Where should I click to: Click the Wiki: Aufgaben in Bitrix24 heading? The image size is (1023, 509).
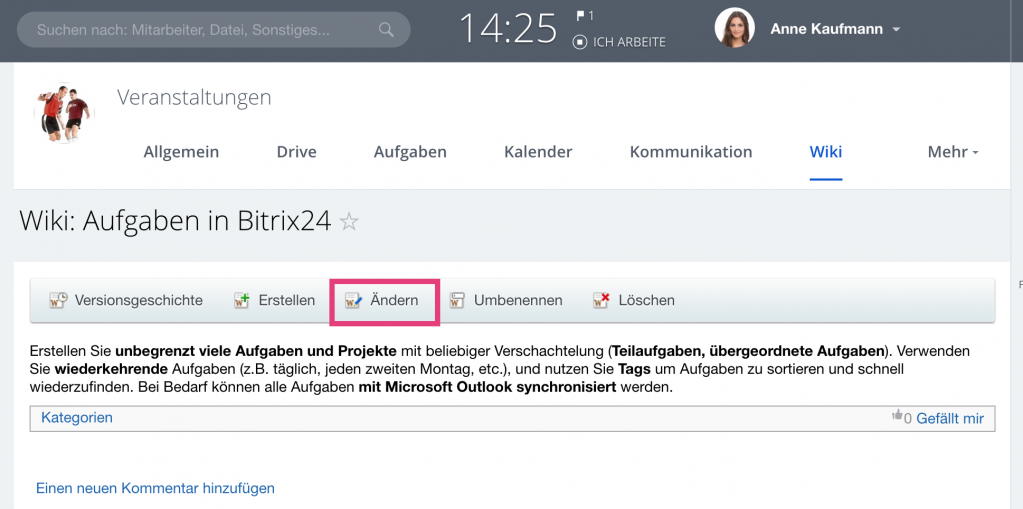point(175,221)
